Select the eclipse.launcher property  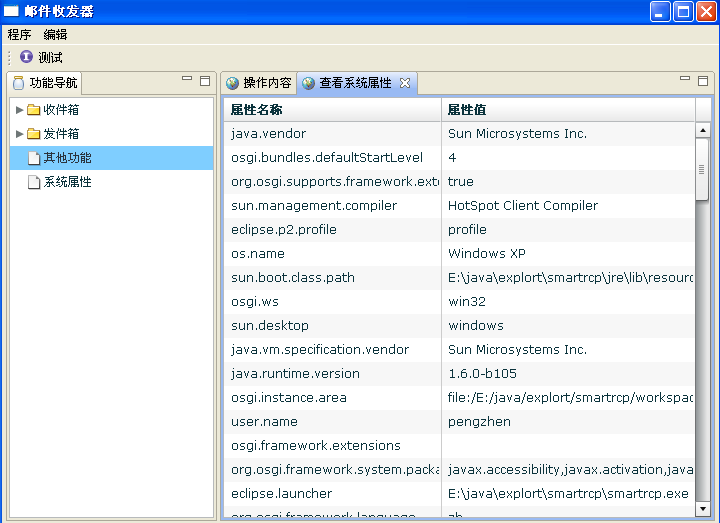click(x=281, y=494)
